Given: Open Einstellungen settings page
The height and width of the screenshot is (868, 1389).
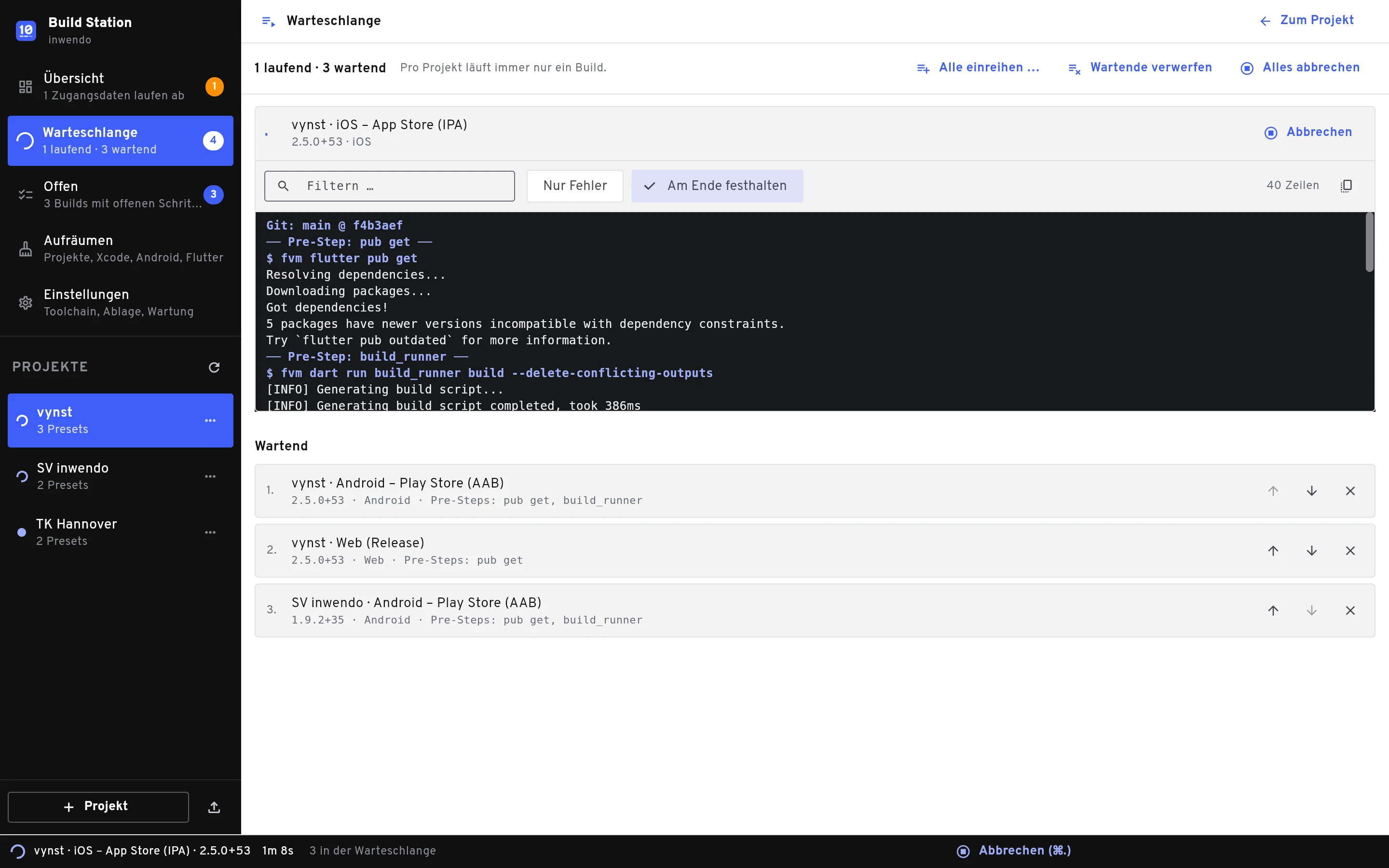Looking at the screenshot, I should click(121, 302).
